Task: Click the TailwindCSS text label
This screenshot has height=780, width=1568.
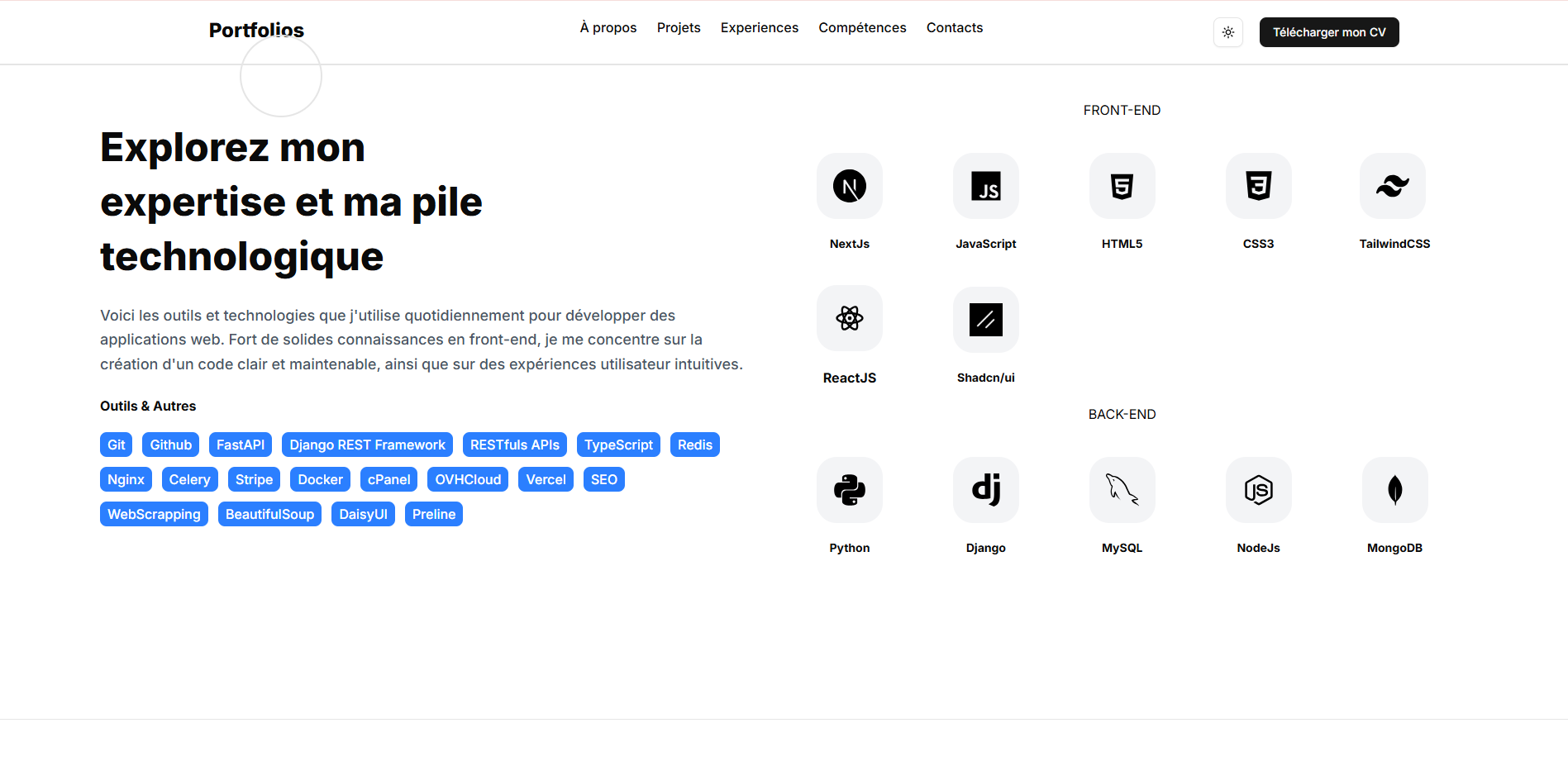Action: pyautogui.click(x=1394, y=244)
